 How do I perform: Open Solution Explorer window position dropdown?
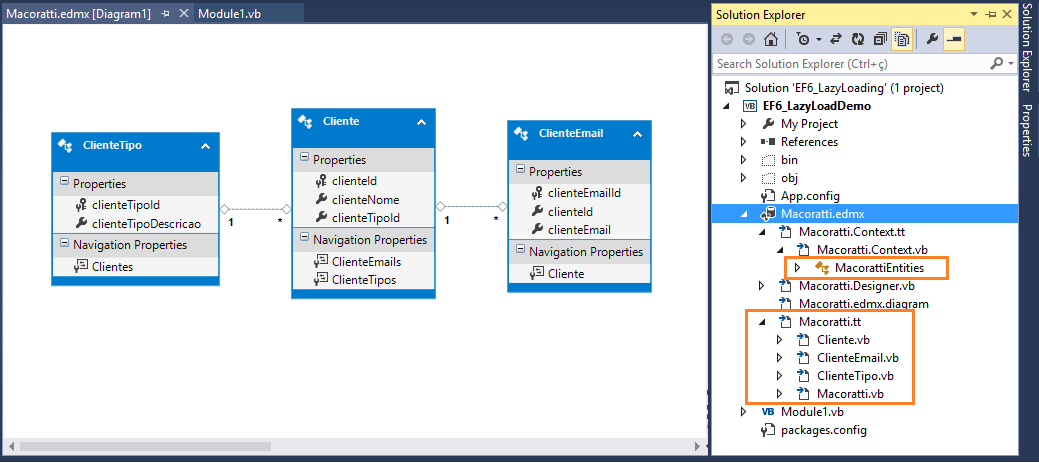pos(975,15)
